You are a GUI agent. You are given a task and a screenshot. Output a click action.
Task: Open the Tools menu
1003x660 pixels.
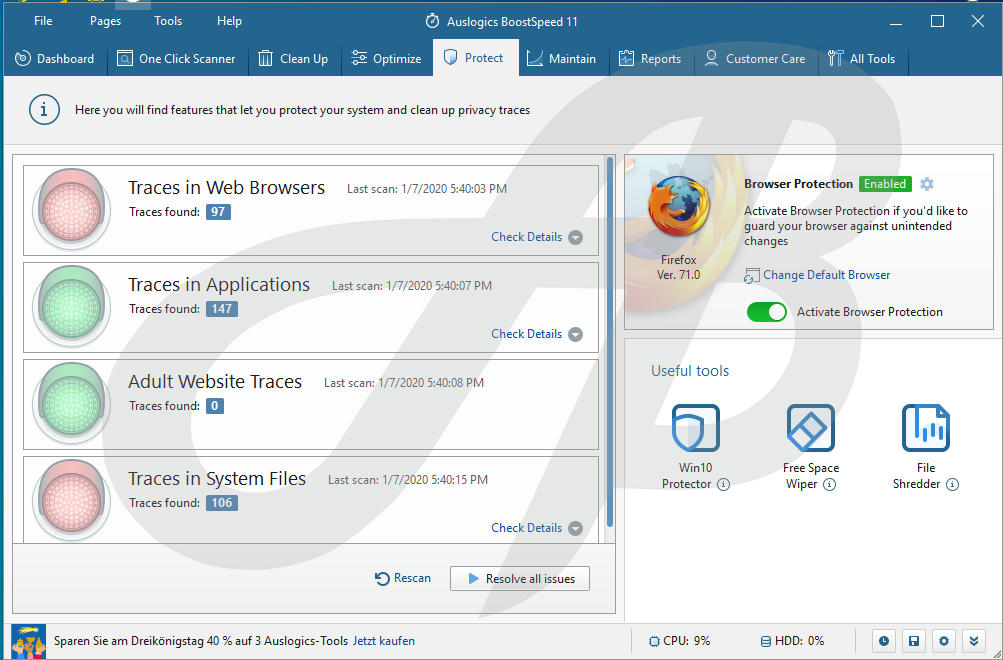point(168,21)
